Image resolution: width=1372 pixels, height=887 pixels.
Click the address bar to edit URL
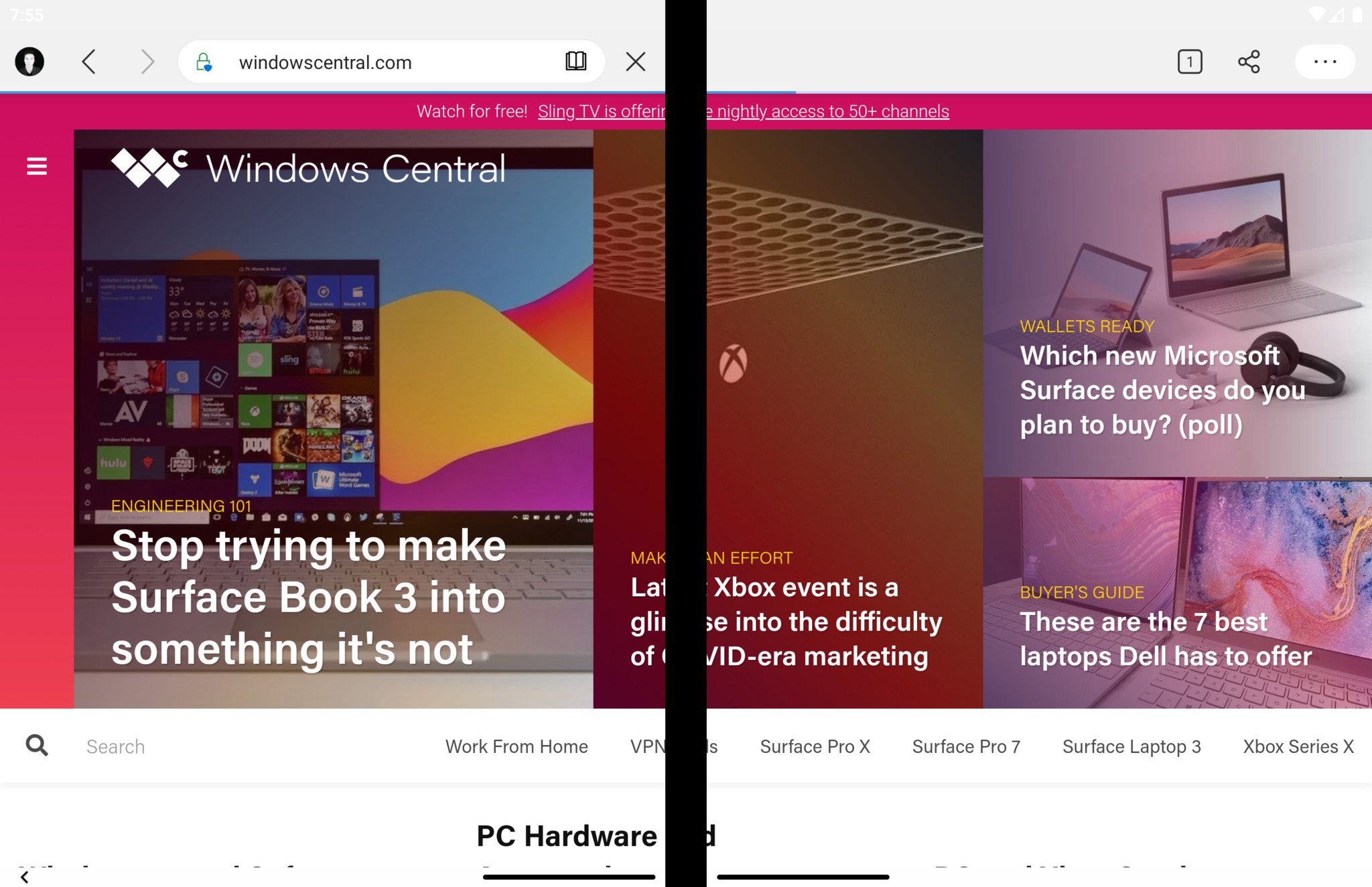pos(389,62)
